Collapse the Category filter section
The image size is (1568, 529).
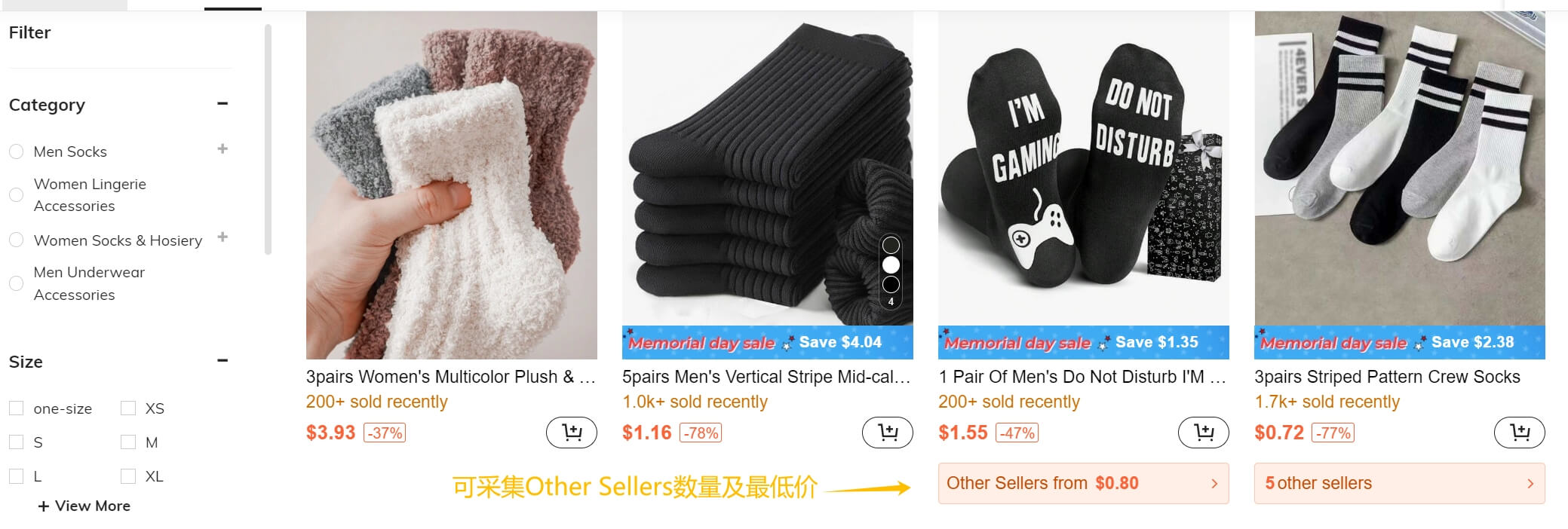pos(222,103)
